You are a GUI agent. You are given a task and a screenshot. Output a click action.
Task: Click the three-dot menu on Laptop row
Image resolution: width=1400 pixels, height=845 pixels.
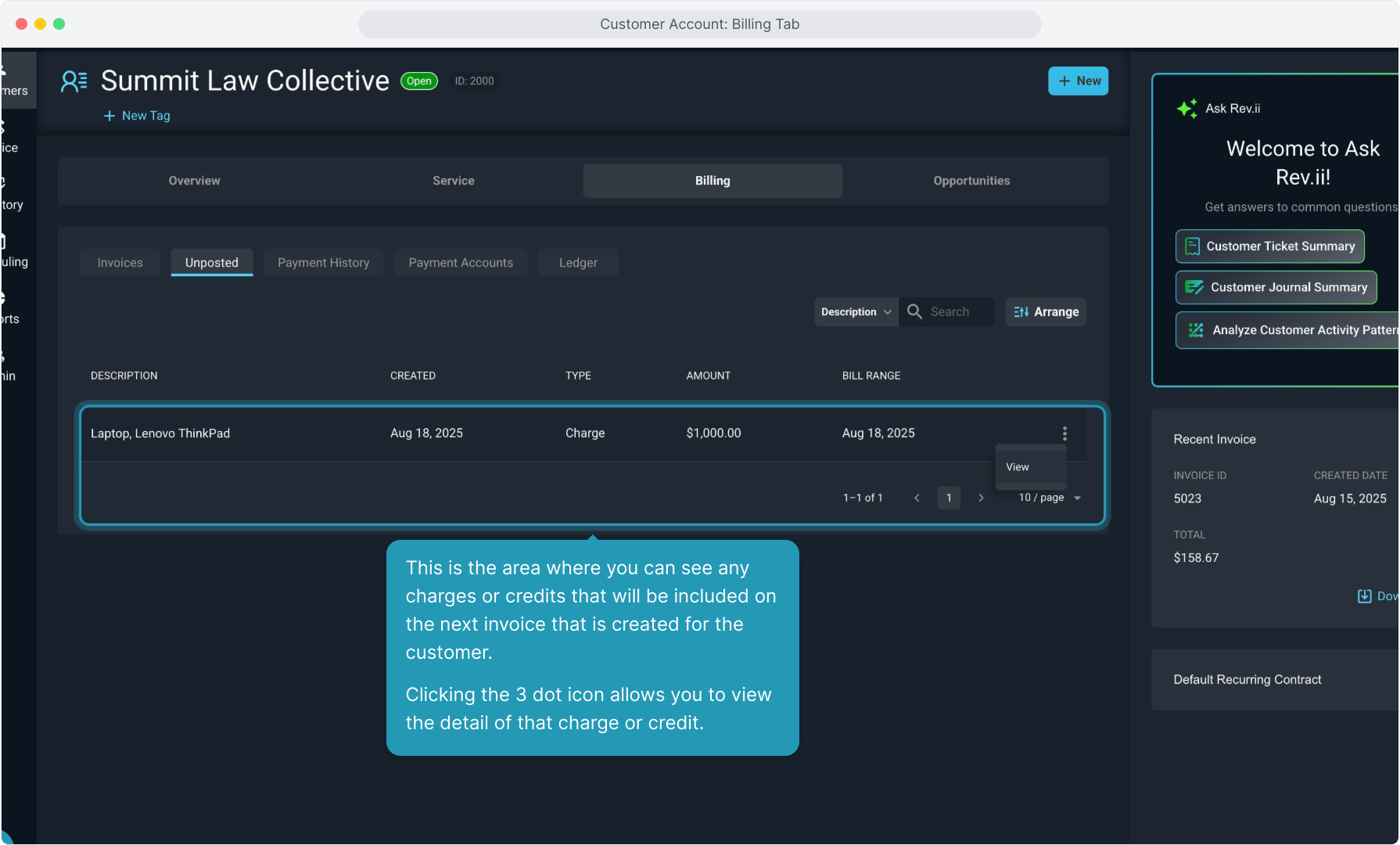coord(1064,433)
